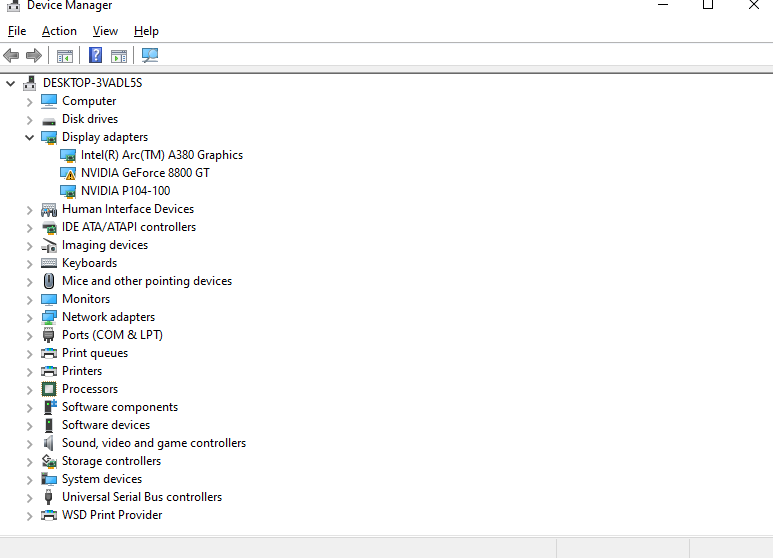Expand the Universal Serial Bus controllers node
773x558 pixels.
(x=30, y=497)
